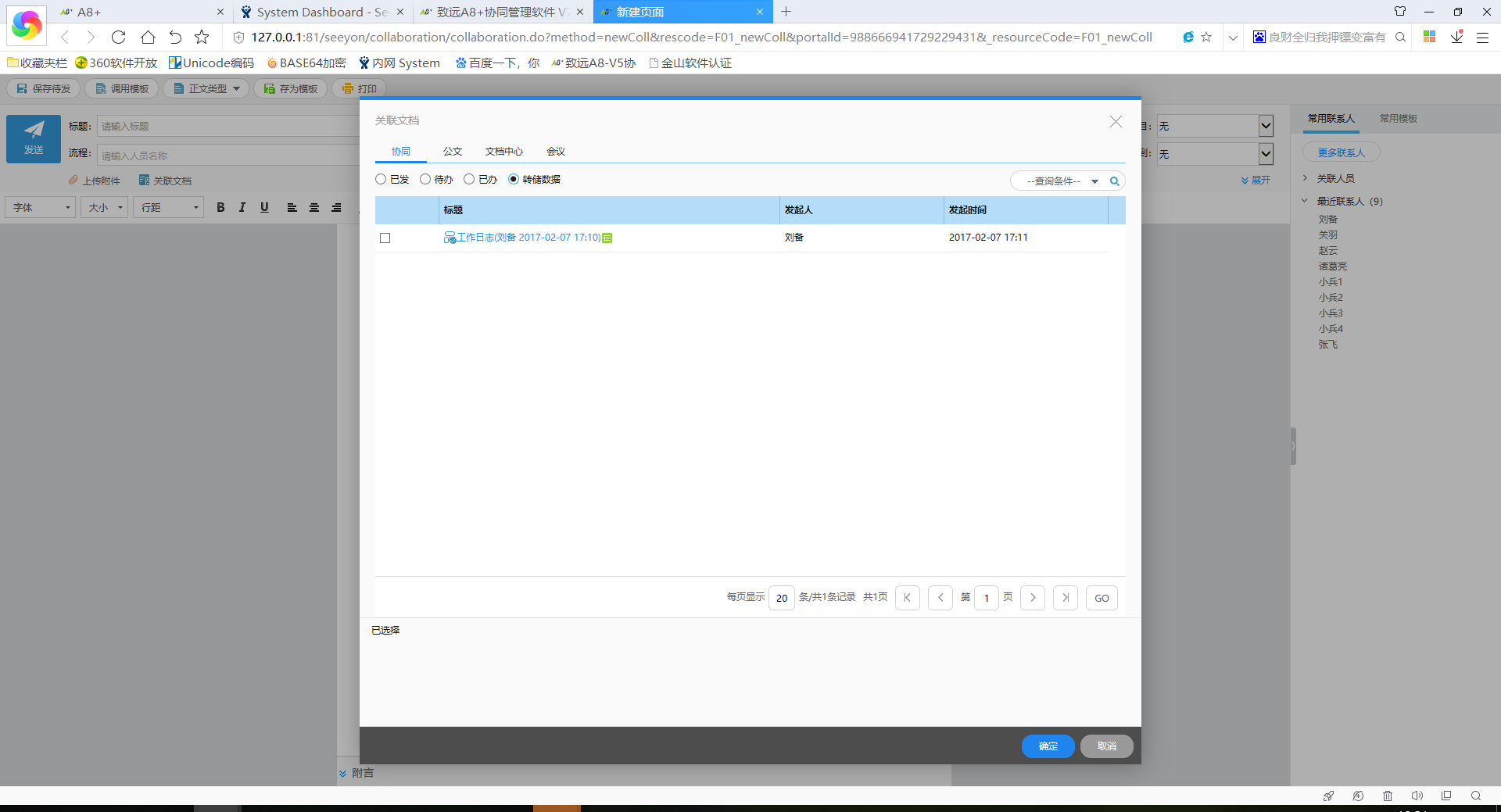Click the 存为模板 toolbar button
Image resolution: width=1501 pixels, height=812 pixels.
click(291, 89)
